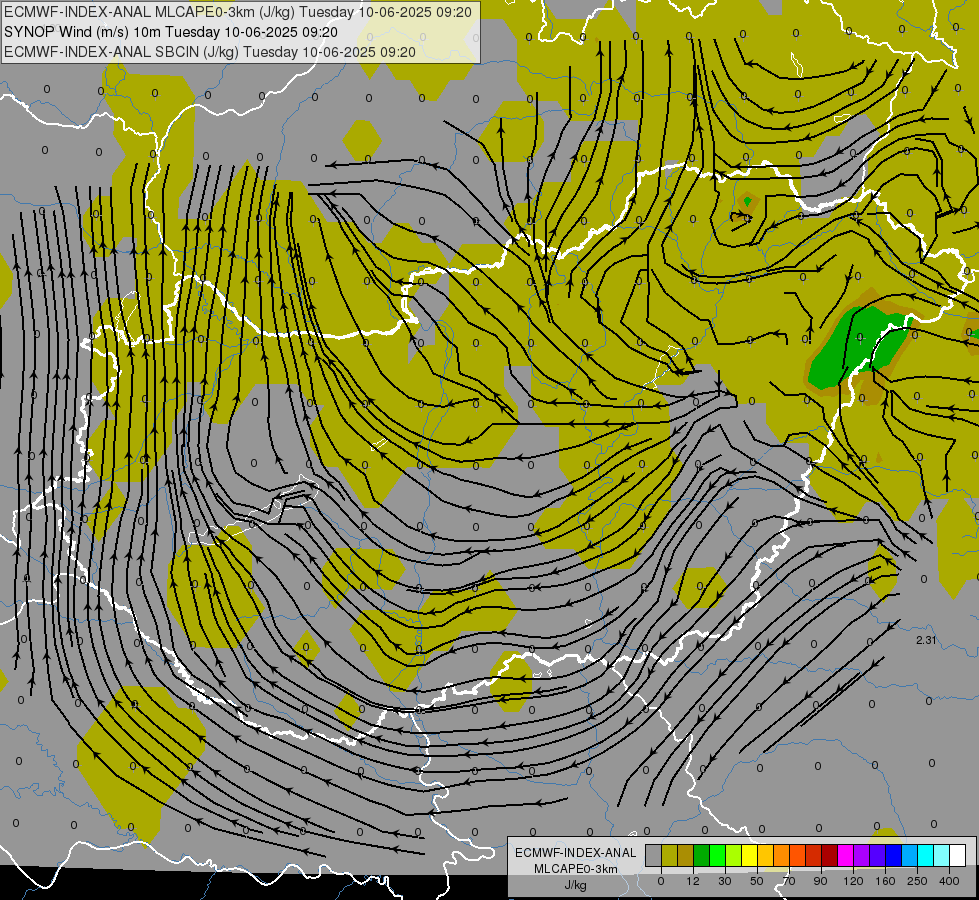Screen dimensions: 979x900
Task: Click the dark red swatch in the legend
Action: (x=830, y=856)
